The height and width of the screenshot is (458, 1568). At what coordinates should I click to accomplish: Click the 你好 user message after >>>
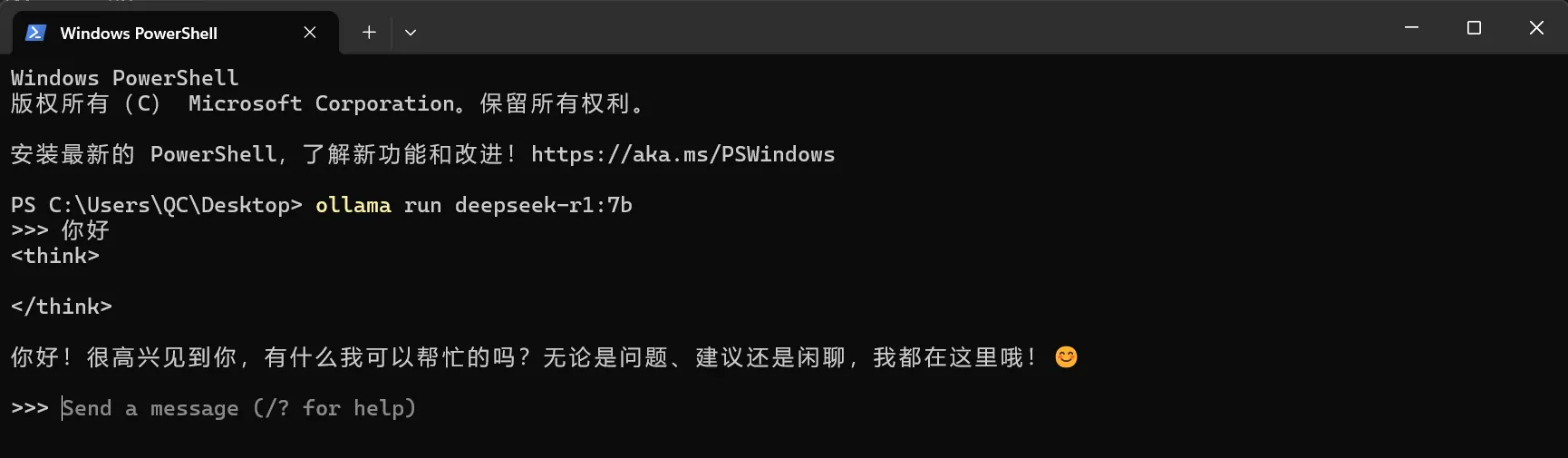(x=85, y=230)
